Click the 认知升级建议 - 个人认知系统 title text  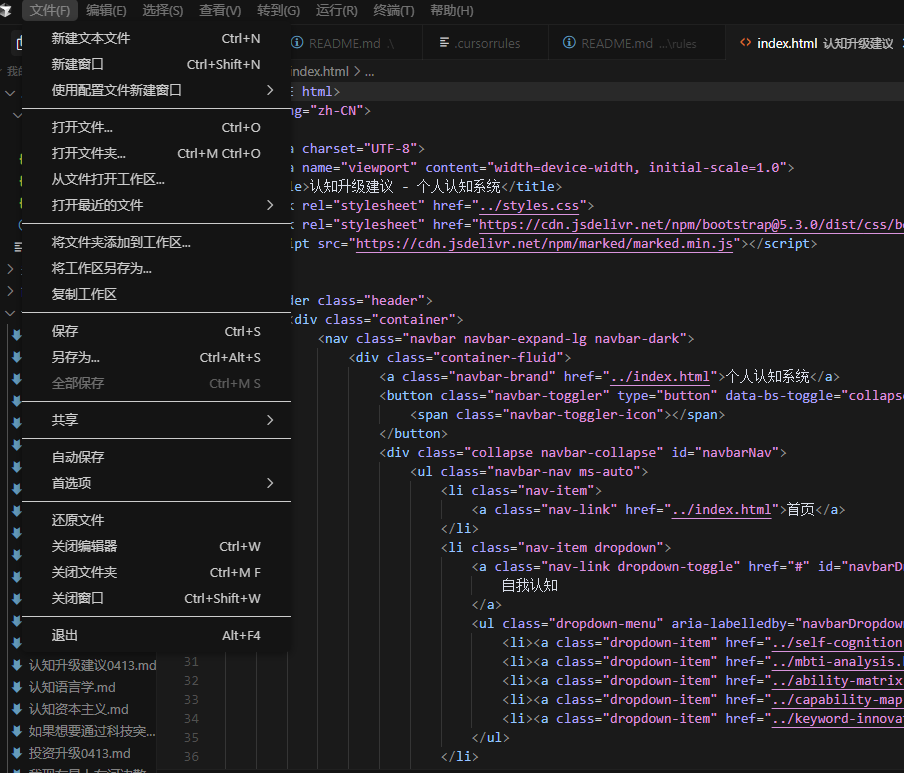pos(405,187)
